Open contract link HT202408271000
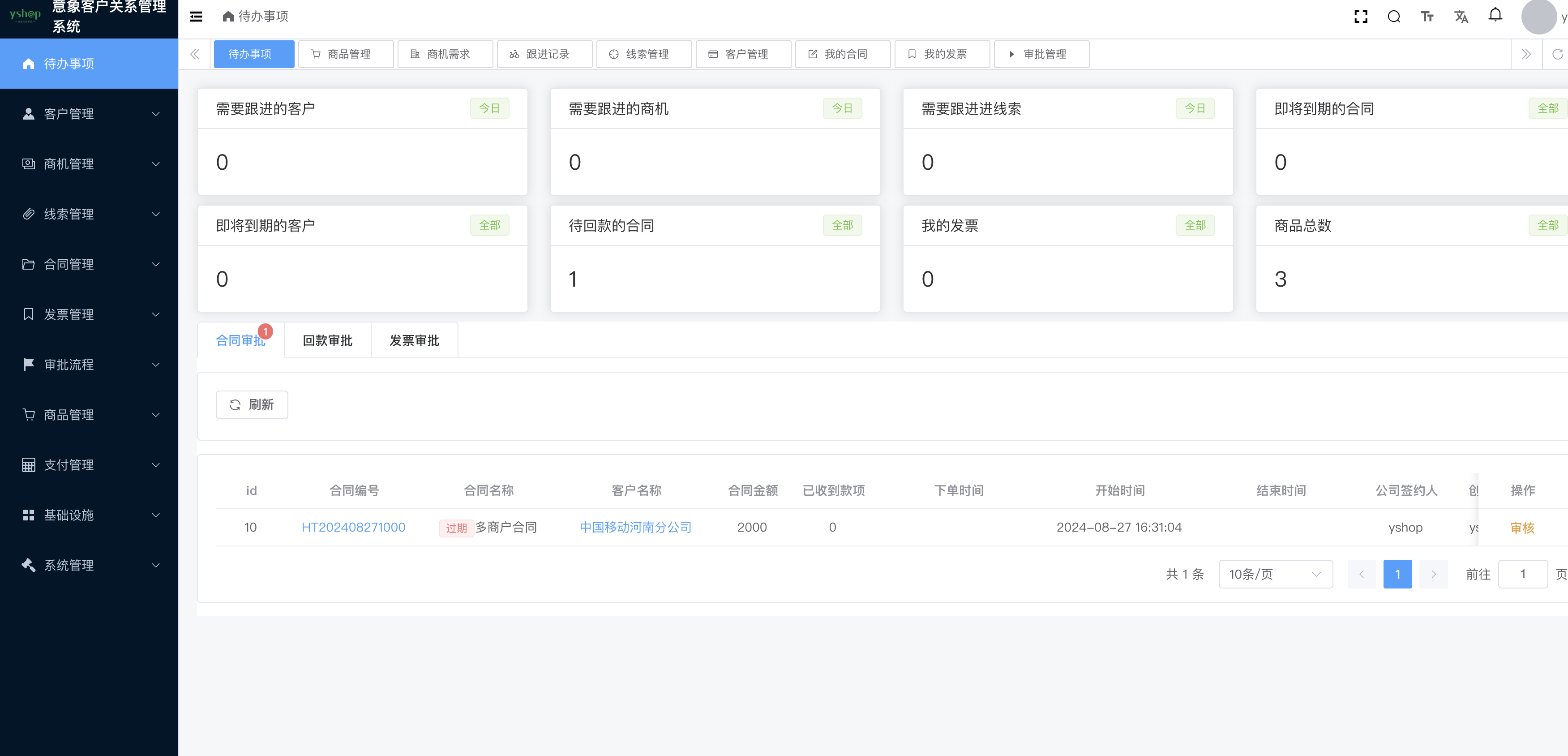 coord(353,527)
